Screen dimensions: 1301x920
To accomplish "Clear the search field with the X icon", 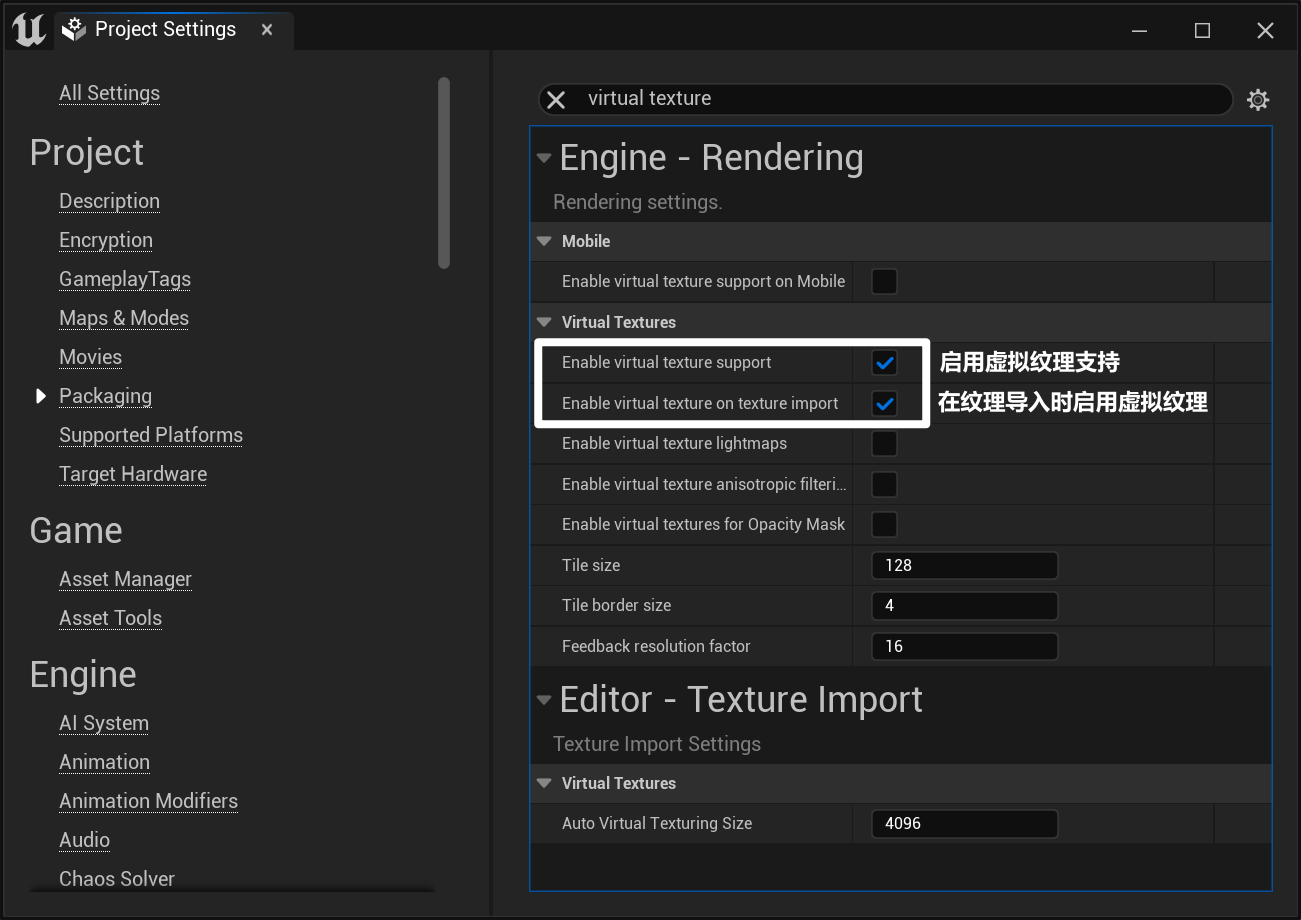I will tap(556, 99).
